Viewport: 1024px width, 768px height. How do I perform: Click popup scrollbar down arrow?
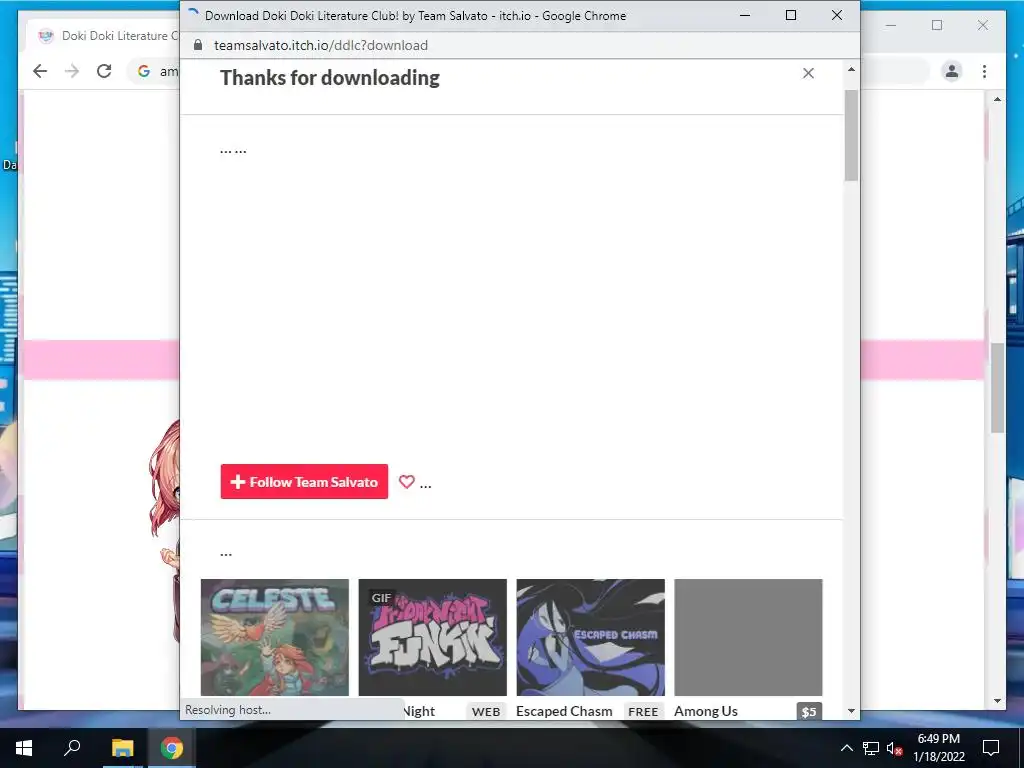tap(851, 711)
